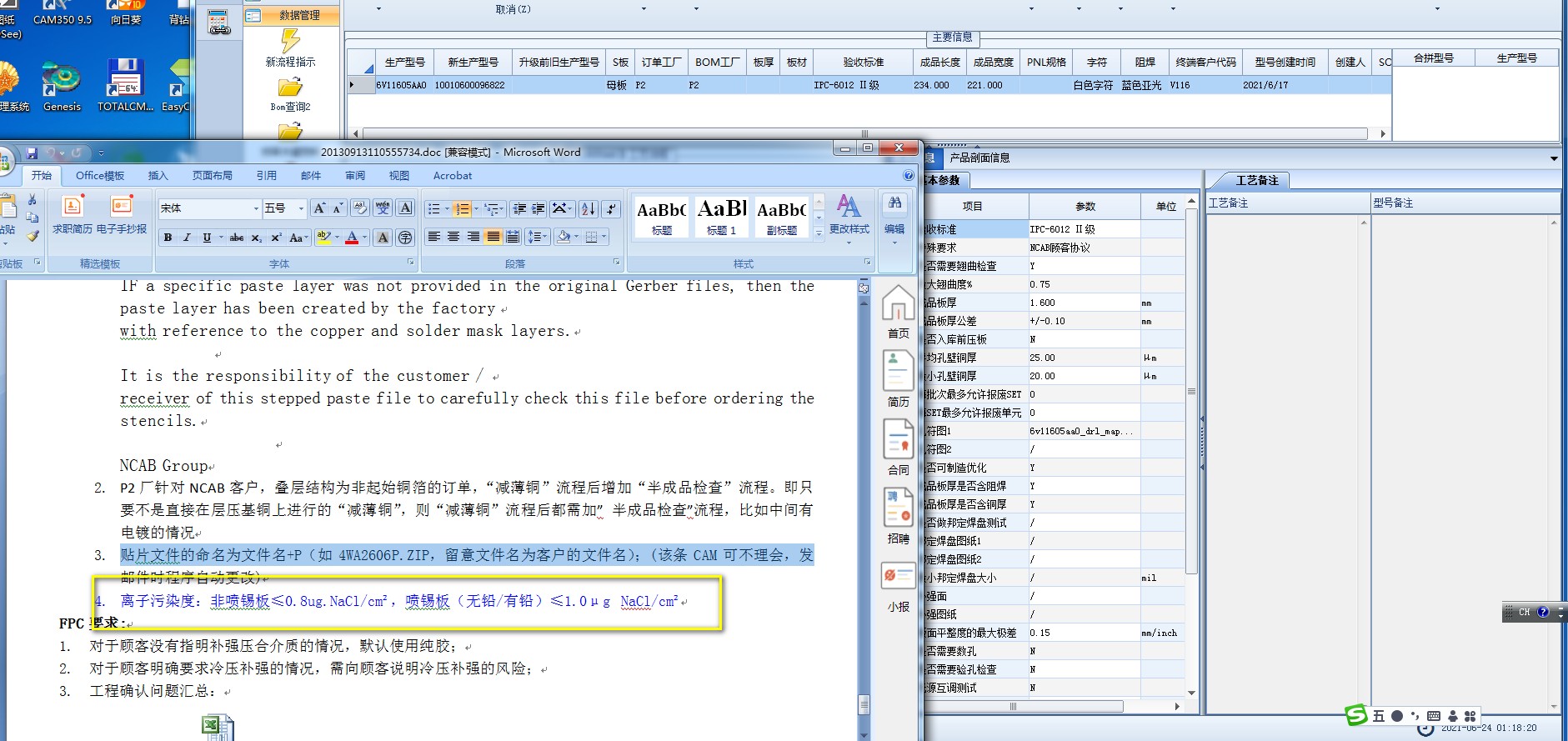Open Bon查询2 folder icon
Screen dimensions: 1568x741
[x=290, y=95]
